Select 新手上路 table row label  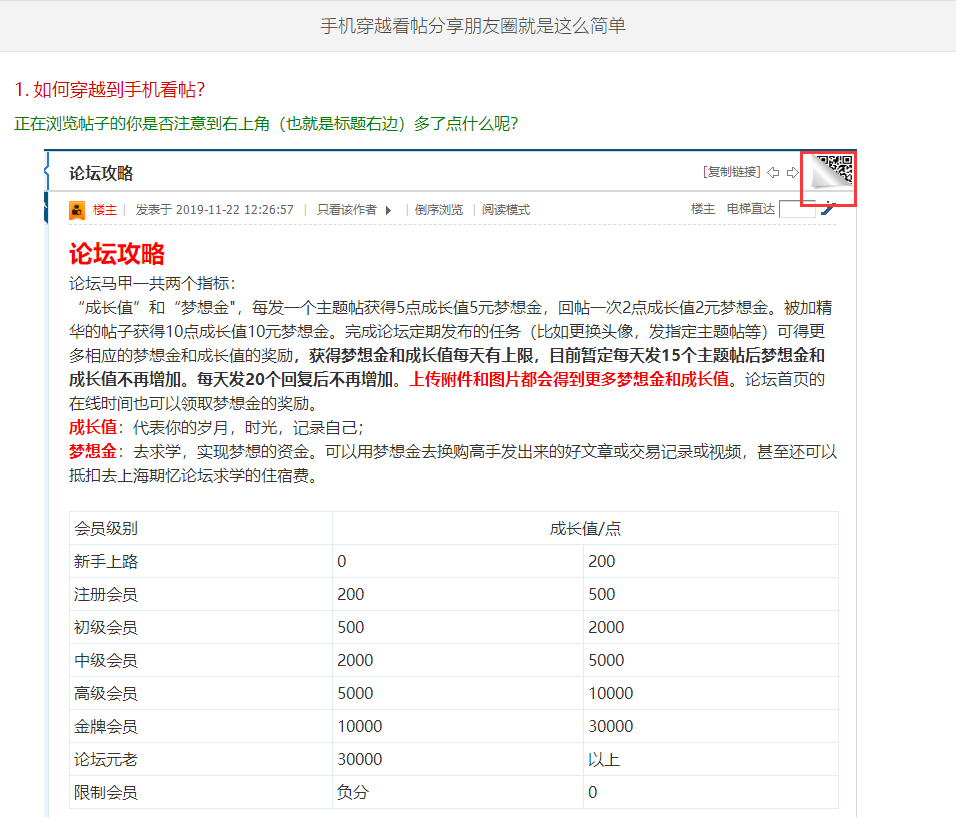(106, 562)
